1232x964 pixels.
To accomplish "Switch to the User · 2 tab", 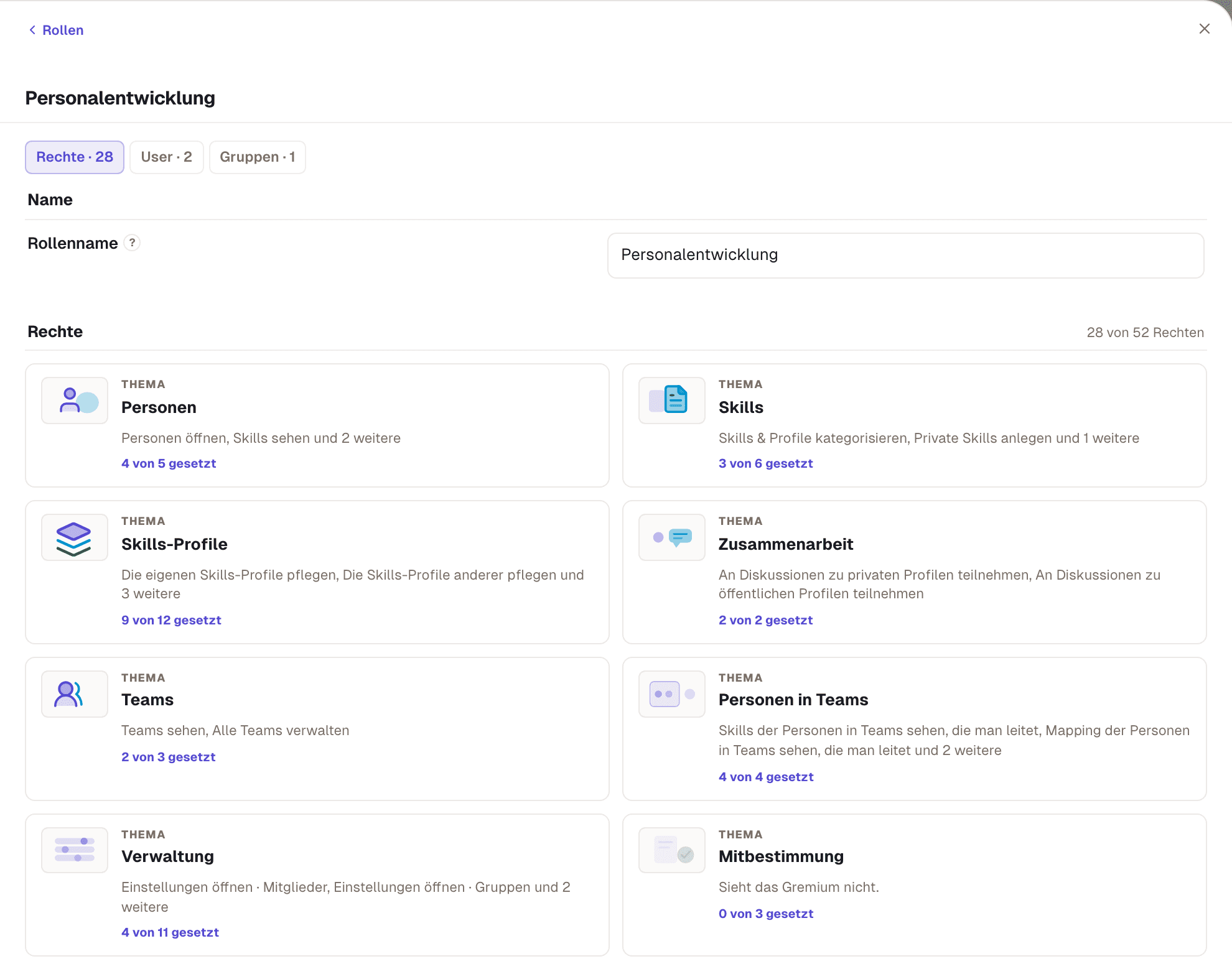I will [x=166, y=157].
